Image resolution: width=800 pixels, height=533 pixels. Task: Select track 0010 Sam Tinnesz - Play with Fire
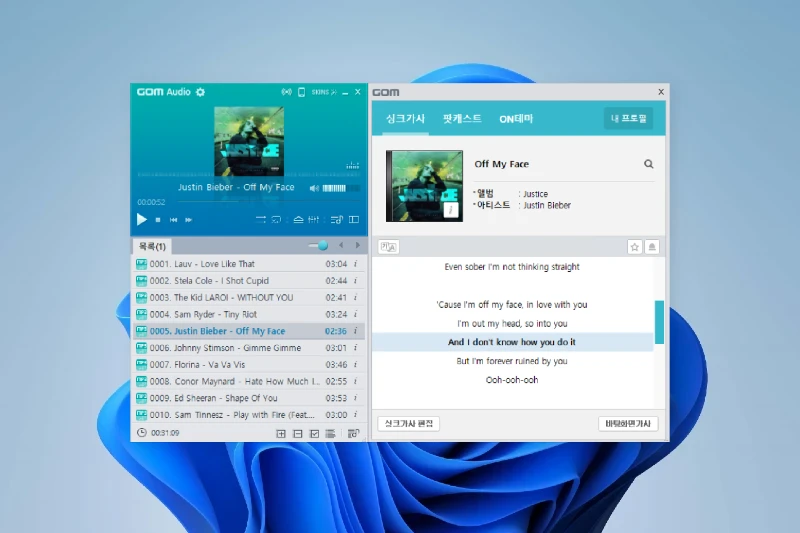click(x=248, y=415)
